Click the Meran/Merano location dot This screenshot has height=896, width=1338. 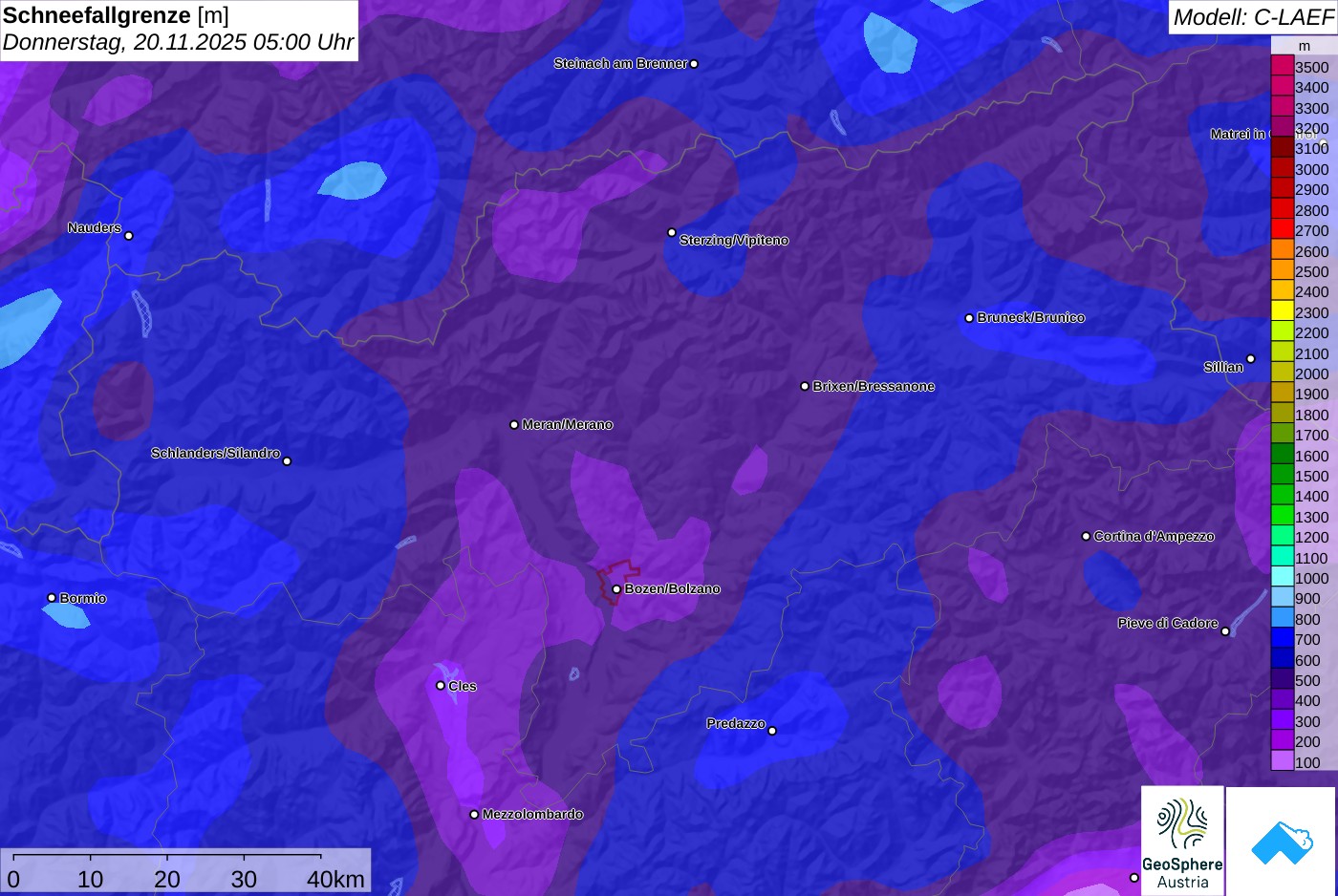point(514,424)
